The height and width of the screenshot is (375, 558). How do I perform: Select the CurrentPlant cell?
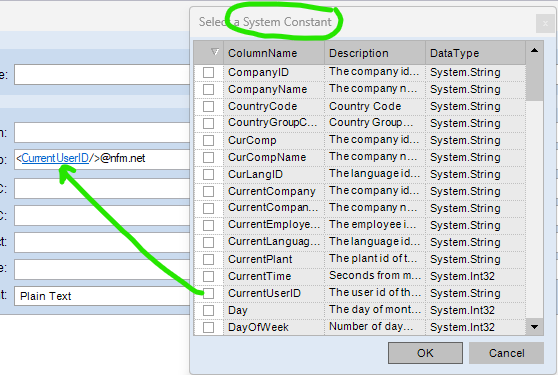click(x=274, y=259)
